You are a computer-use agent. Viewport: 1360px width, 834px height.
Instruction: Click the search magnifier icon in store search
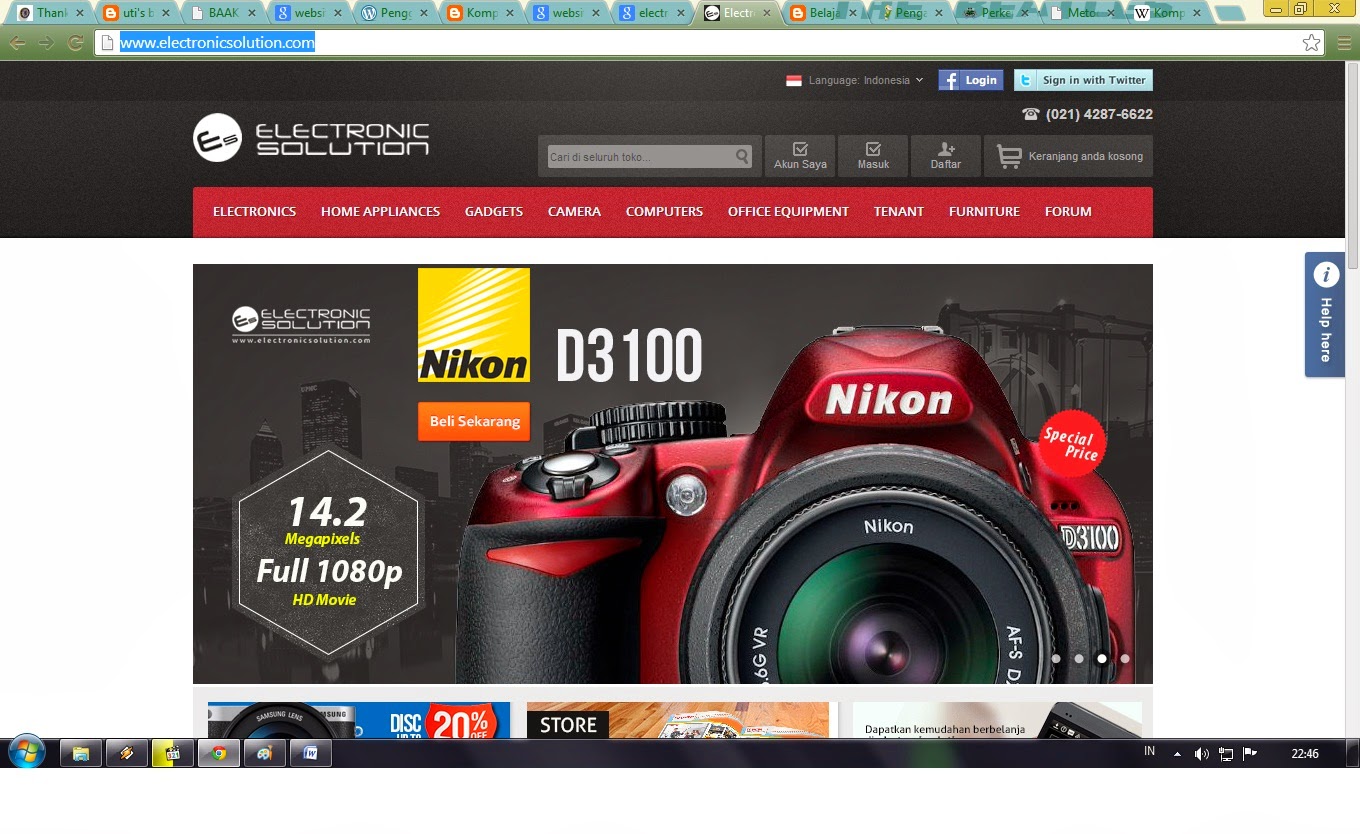[743, 156]
